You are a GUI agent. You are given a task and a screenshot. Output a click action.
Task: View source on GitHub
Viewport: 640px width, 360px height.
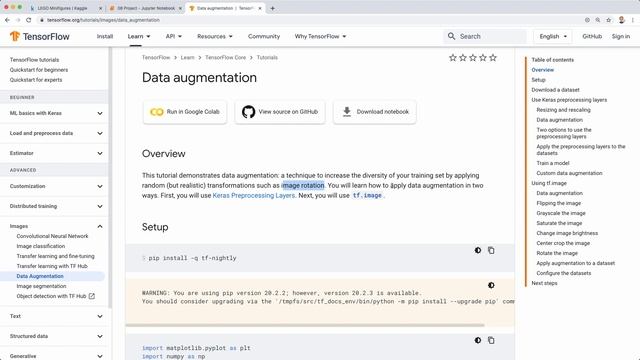280,112
